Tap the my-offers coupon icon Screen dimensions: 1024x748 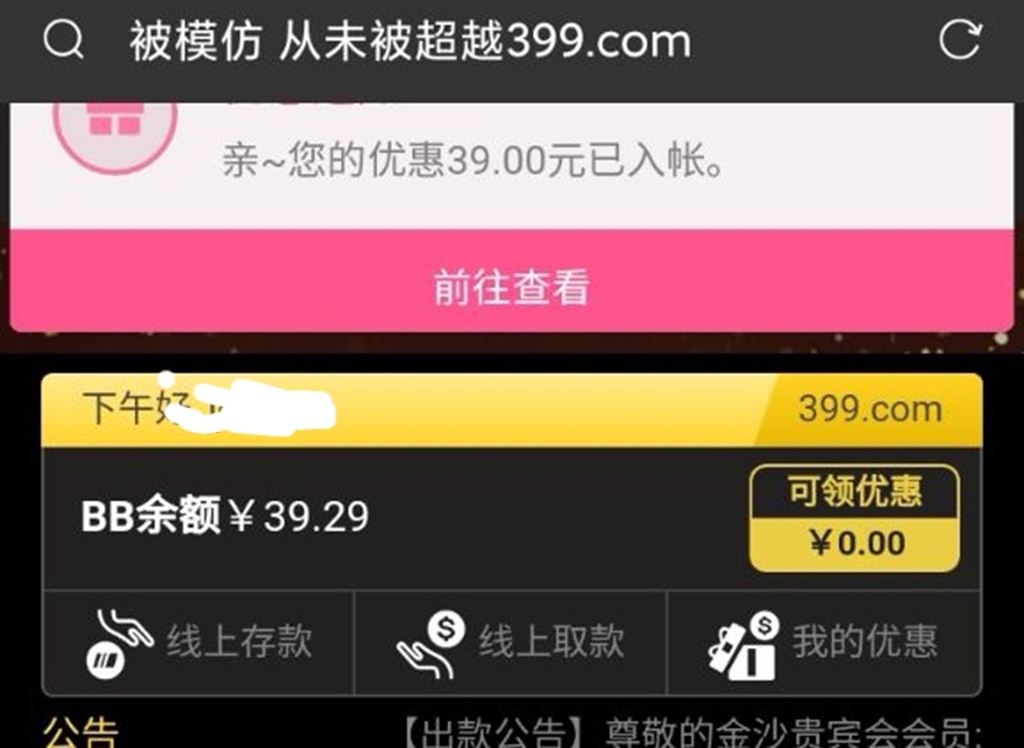click(744, 645)
